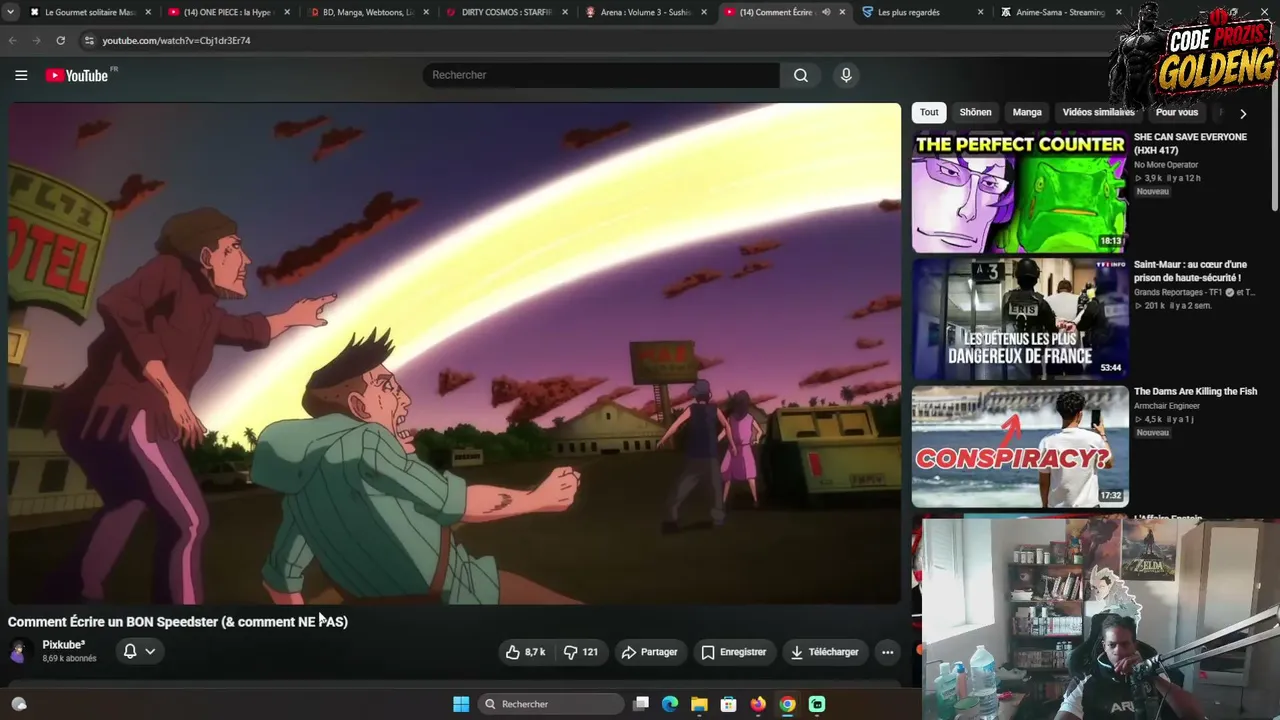Open File Explorer from taskbar
This screenshot has width=1280, height=720.
[x=699, y=704]
